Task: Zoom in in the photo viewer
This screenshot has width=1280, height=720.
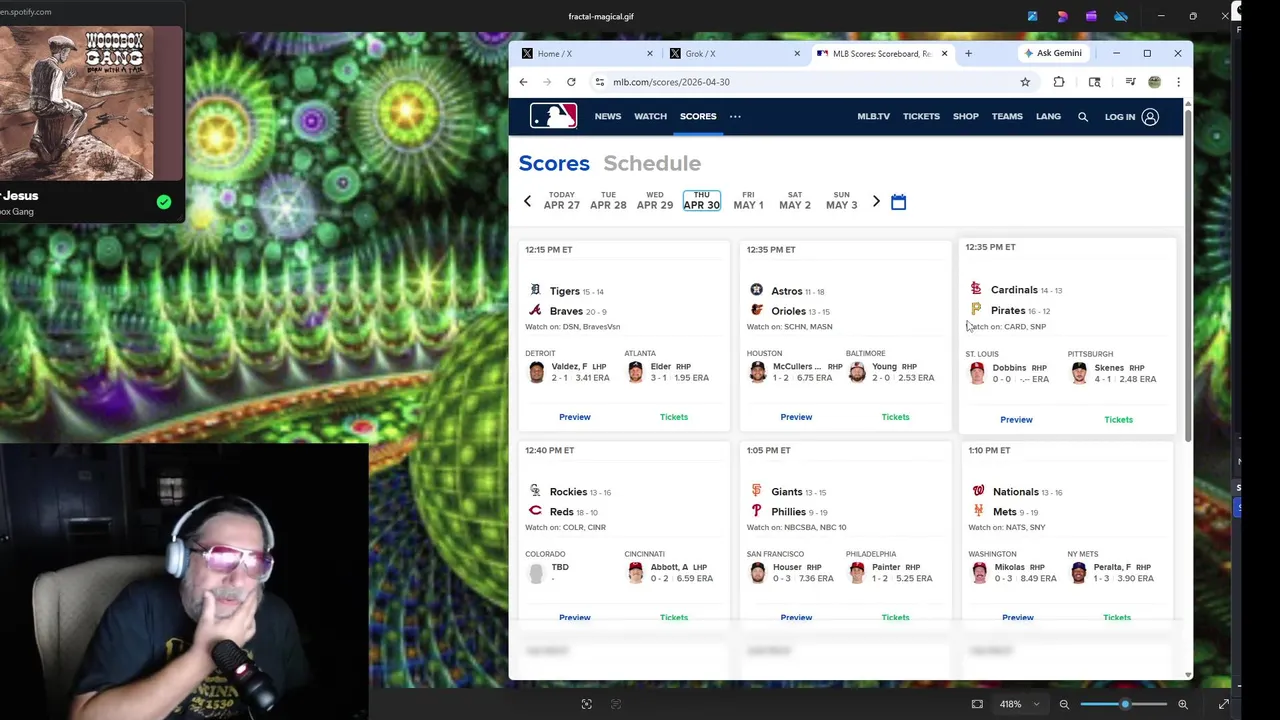Action: (1183, 704)
